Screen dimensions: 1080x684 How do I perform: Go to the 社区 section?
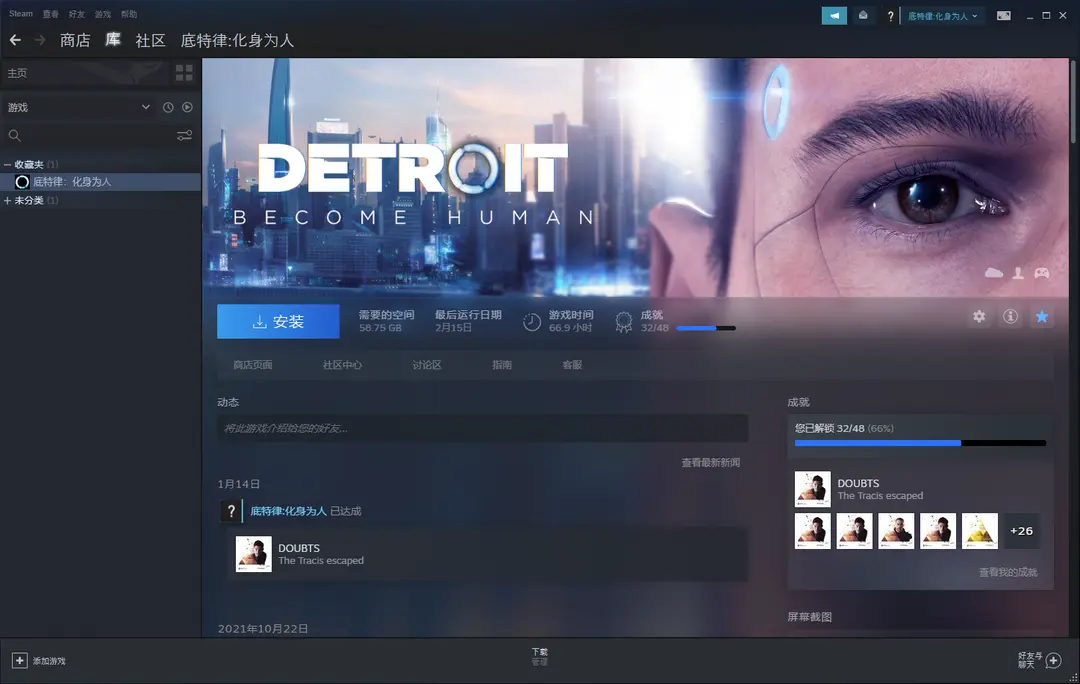pos(151,41)
